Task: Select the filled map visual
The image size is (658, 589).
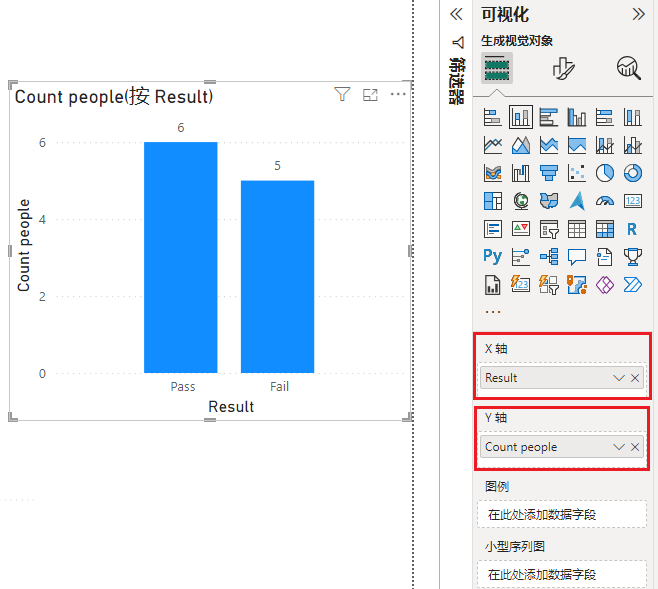Action: point(549,201)
